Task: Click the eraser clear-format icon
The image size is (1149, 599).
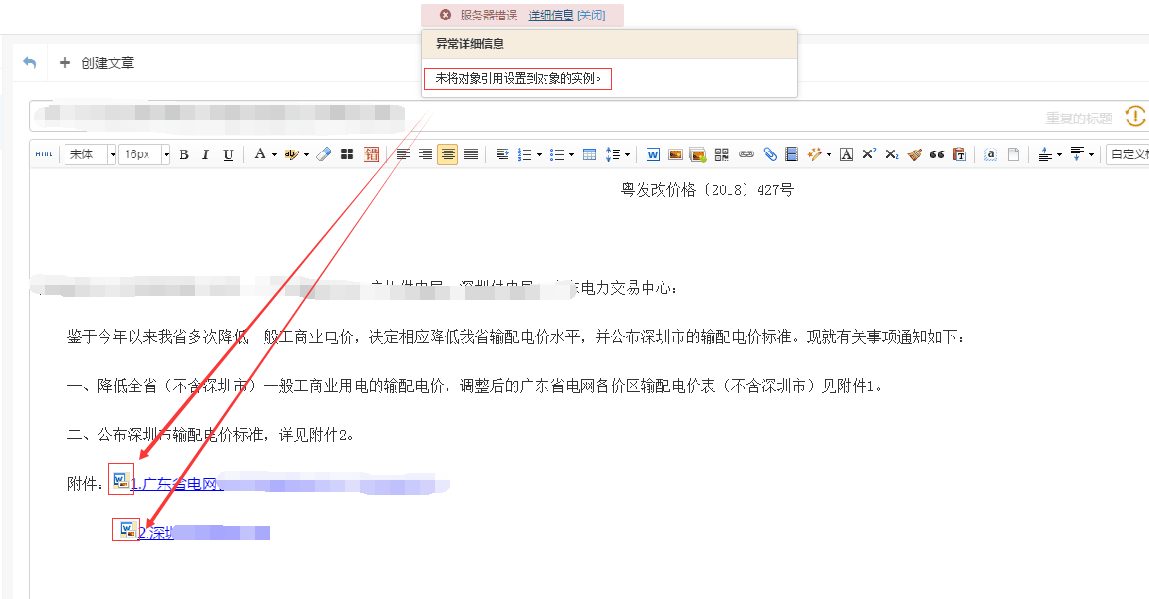Action: (323, 155)
